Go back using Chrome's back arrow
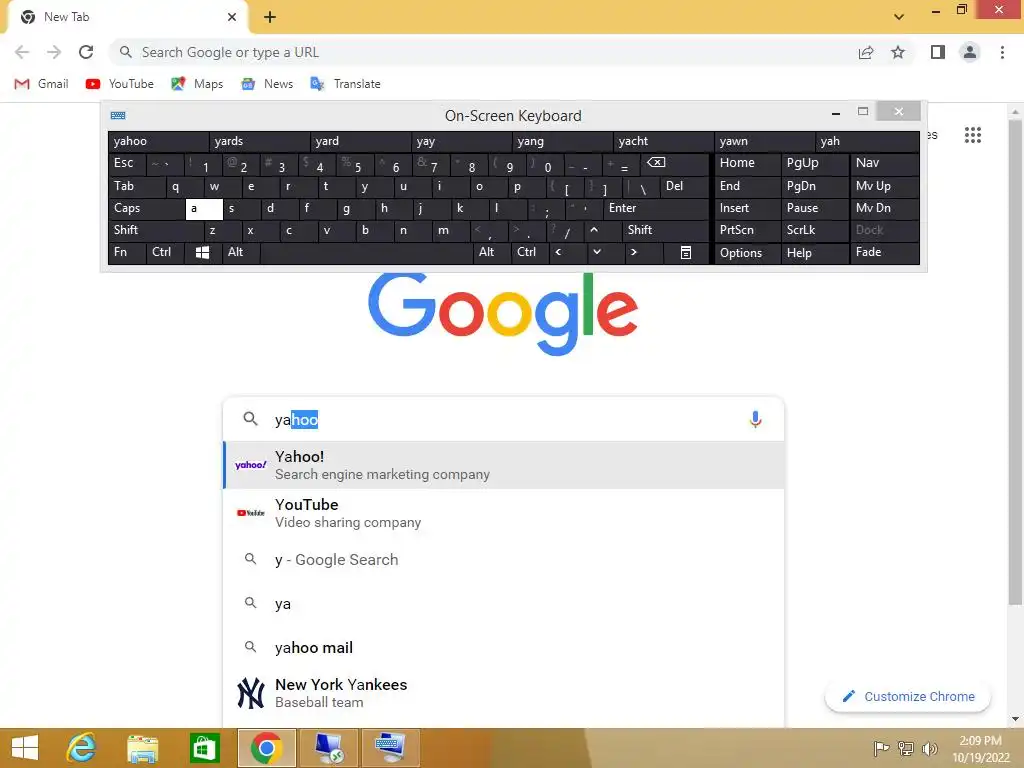This screenshot has height=768, width=1024. [22, 52]
